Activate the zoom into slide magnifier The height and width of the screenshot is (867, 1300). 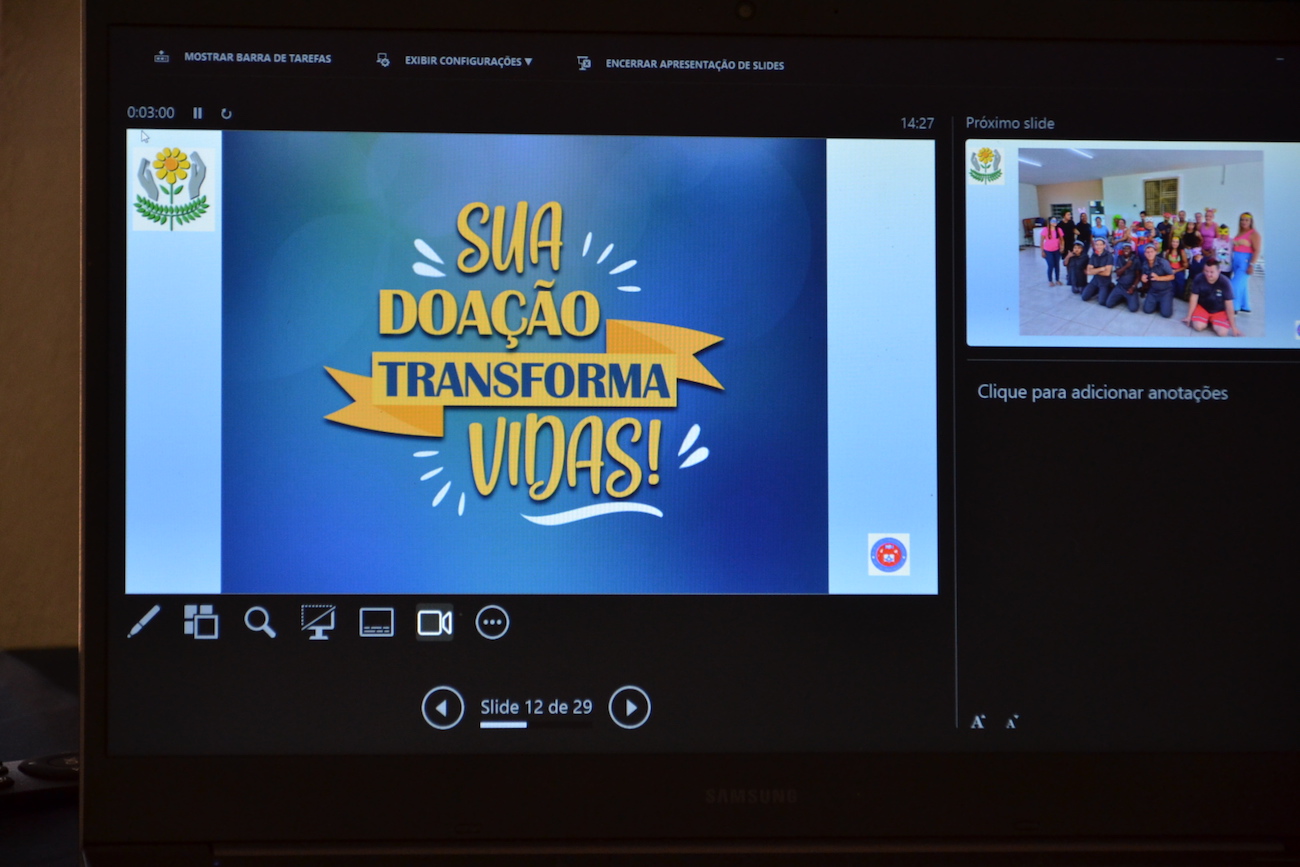[x=260, y=622]
